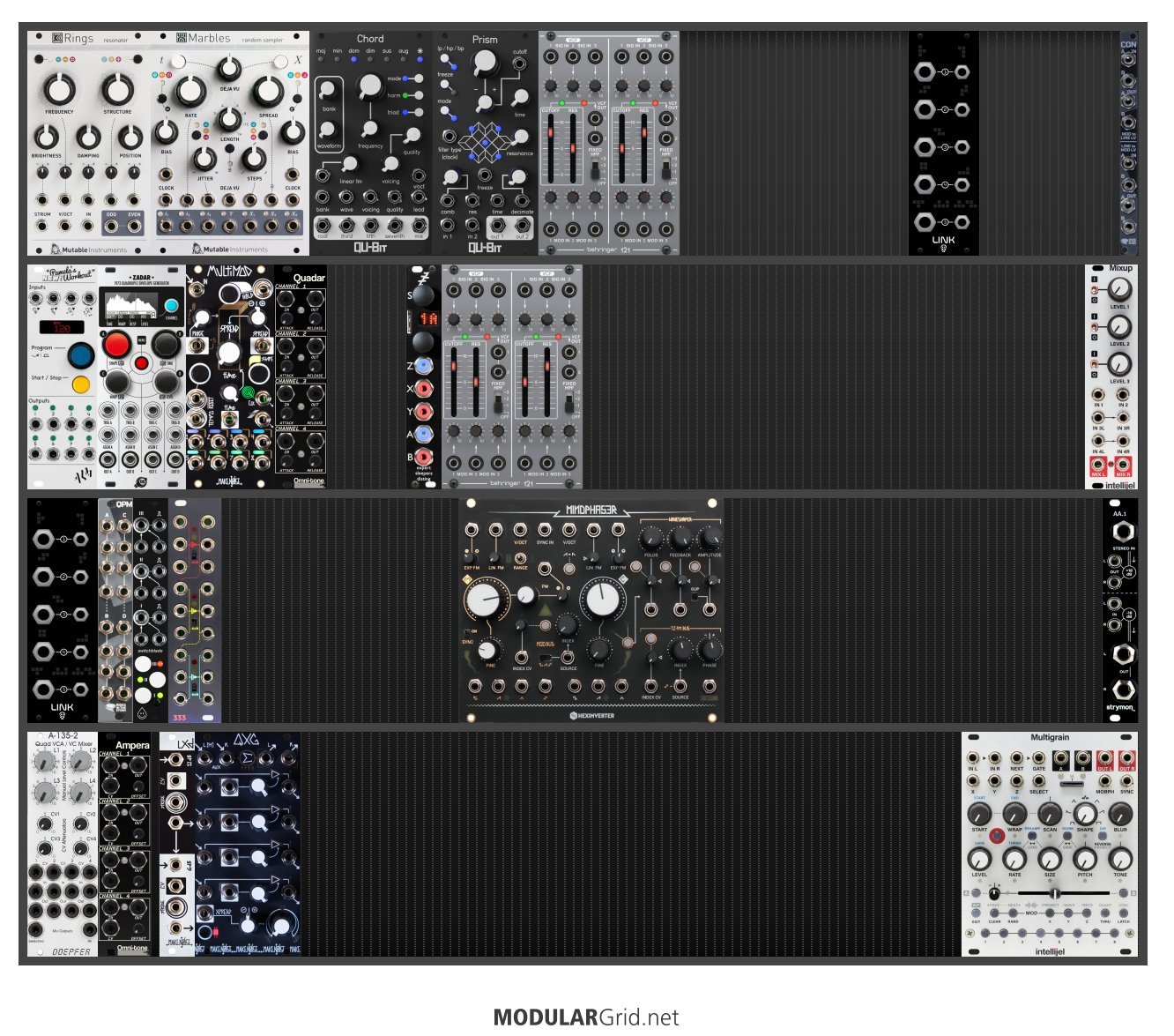Adjust the Rings STRUCTURE knob

117,89
